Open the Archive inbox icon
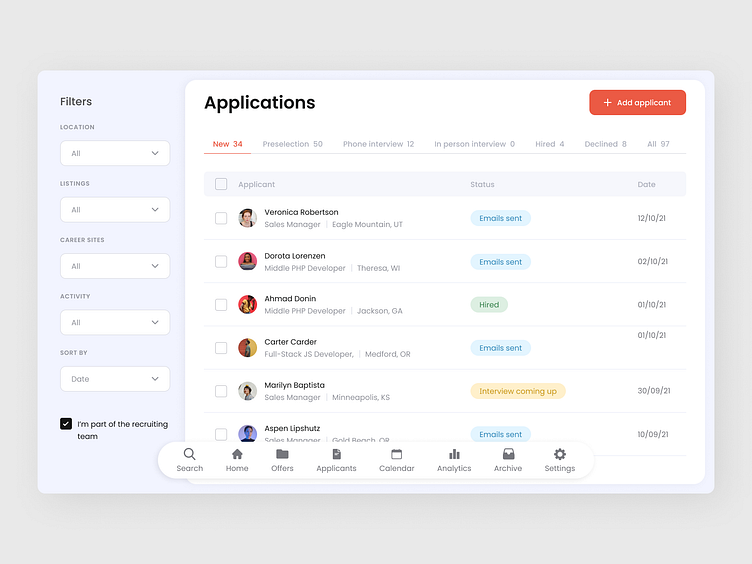 pos(508,454)
